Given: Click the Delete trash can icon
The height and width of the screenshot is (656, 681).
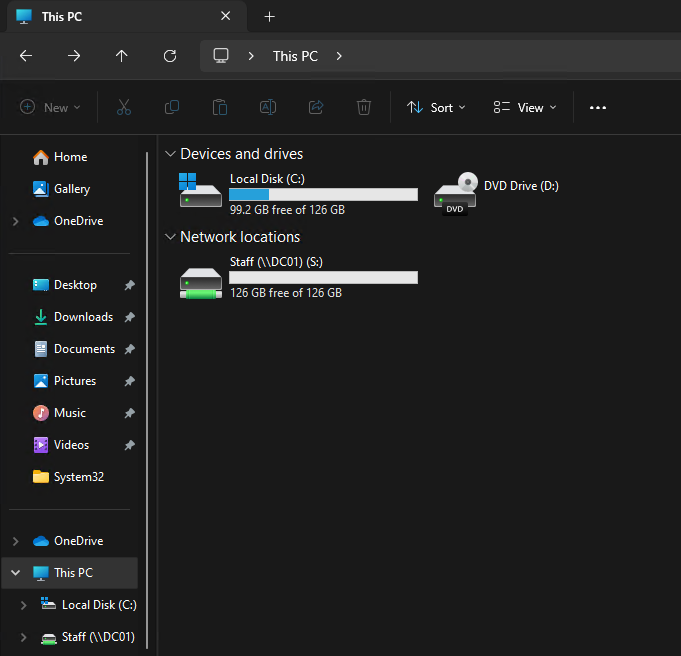Looking at the screenshot, I should 365,107.
